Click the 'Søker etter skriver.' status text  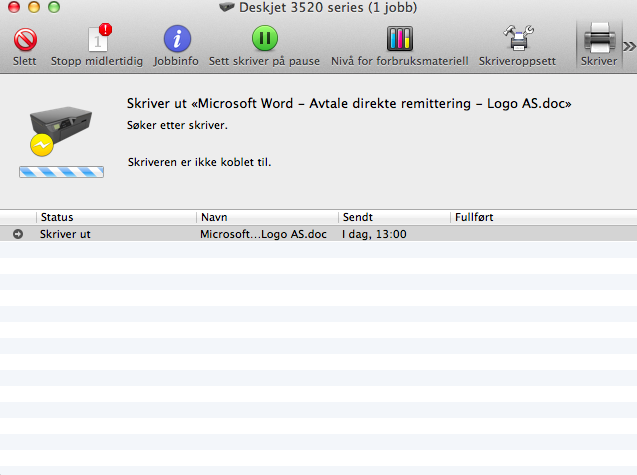click(177, 125)
